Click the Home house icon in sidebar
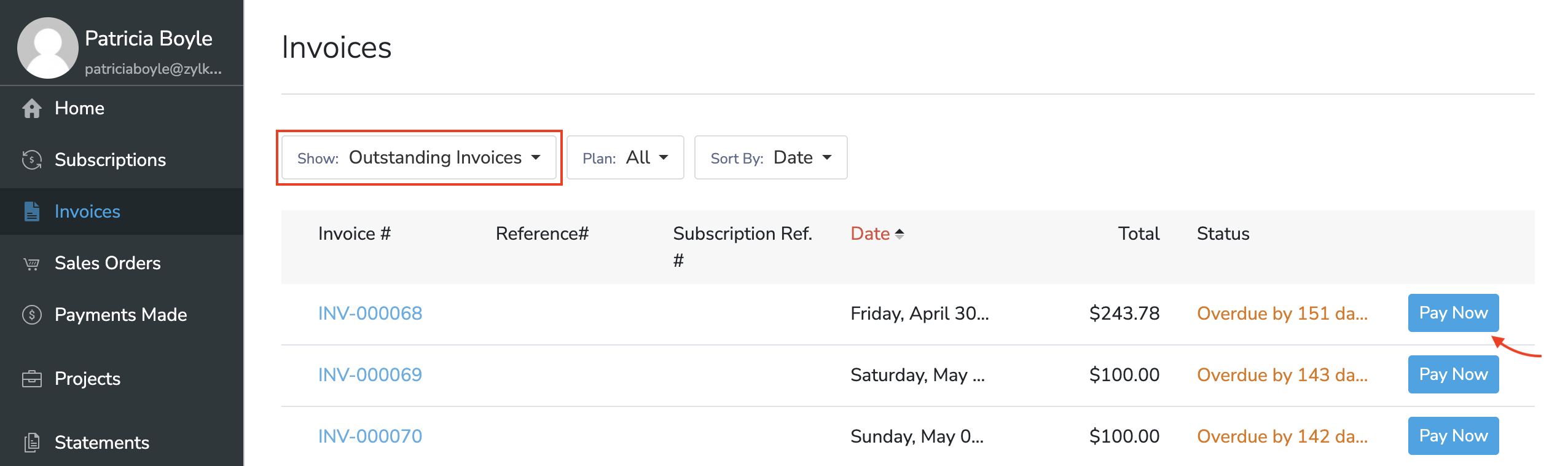The height and width of the screenshot is (466, 1568). pyautogui.click(x=32, y=108)
